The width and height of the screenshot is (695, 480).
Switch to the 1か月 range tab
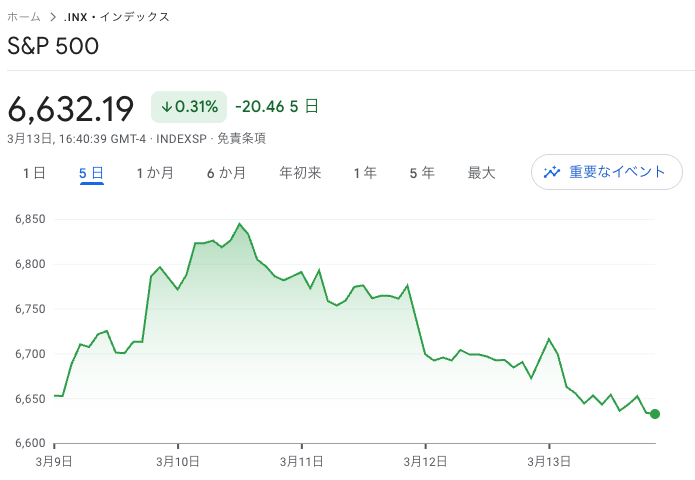point(155,173)
